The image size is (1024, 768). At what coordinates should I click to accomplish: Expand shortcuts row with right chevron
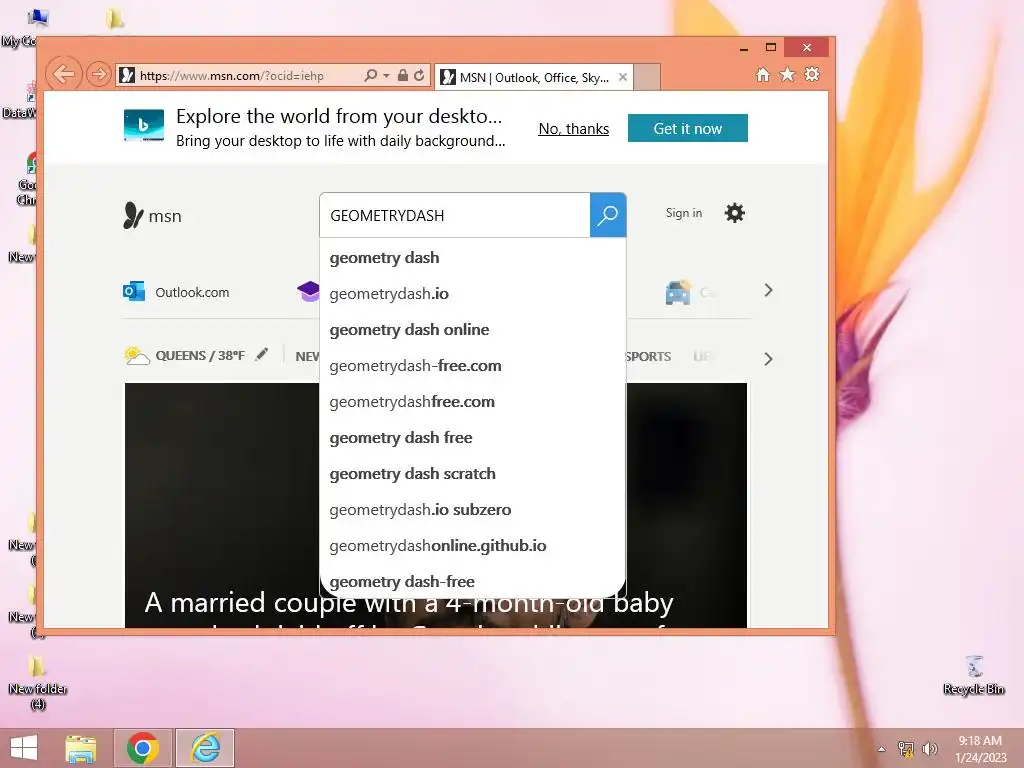[768, 291]
